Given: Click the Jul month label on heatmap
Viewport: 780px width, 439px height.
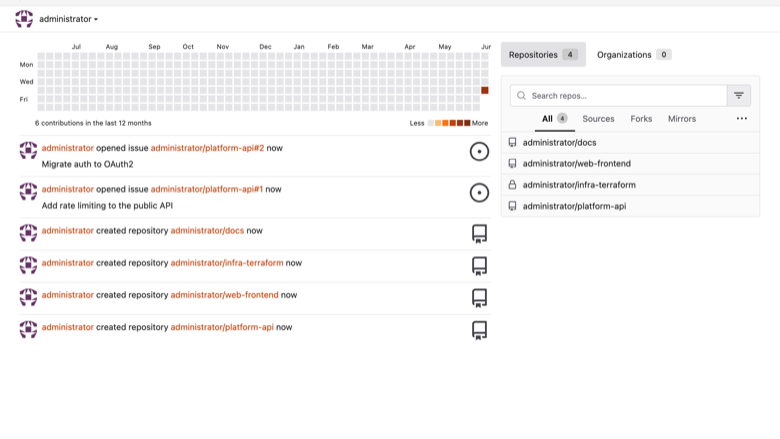Looking at the screenshot, I should (x=76, y=47).
